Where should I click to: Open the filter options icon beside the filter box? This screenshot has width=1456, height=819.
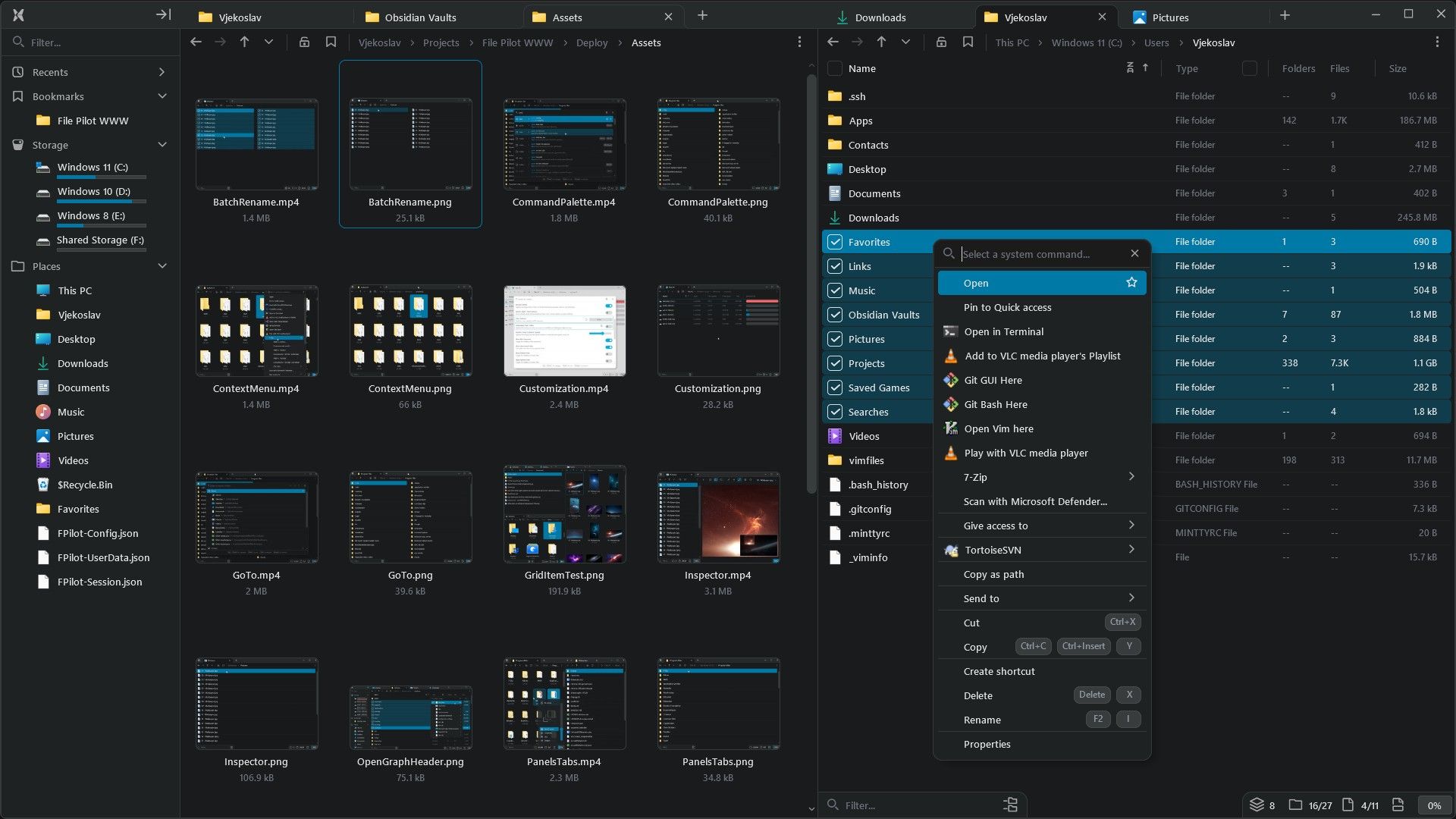coord(1011,805)
